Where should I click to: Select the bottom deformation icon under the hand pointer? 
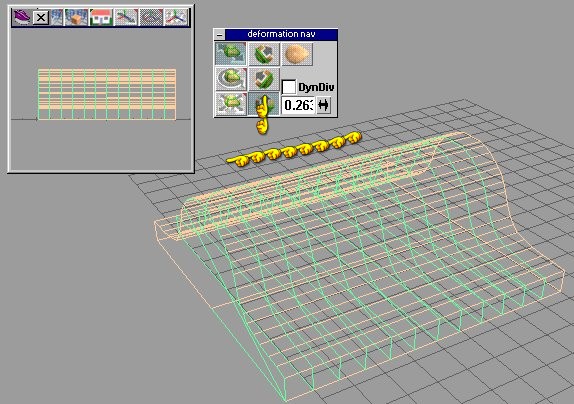pos(264,104)
